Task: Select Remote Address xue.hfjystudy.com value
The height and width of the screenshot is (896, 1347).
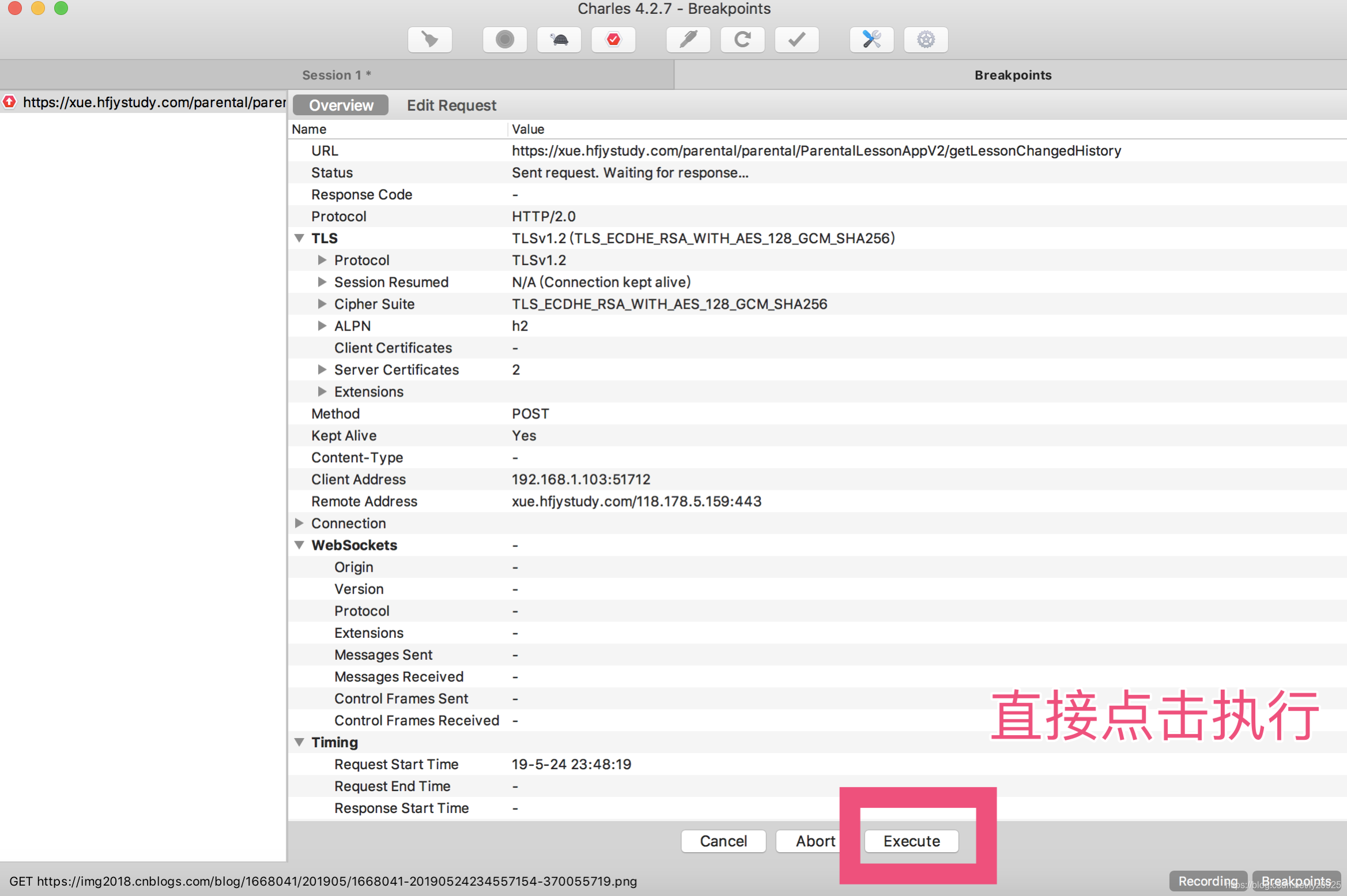Action: click(636, 501)
